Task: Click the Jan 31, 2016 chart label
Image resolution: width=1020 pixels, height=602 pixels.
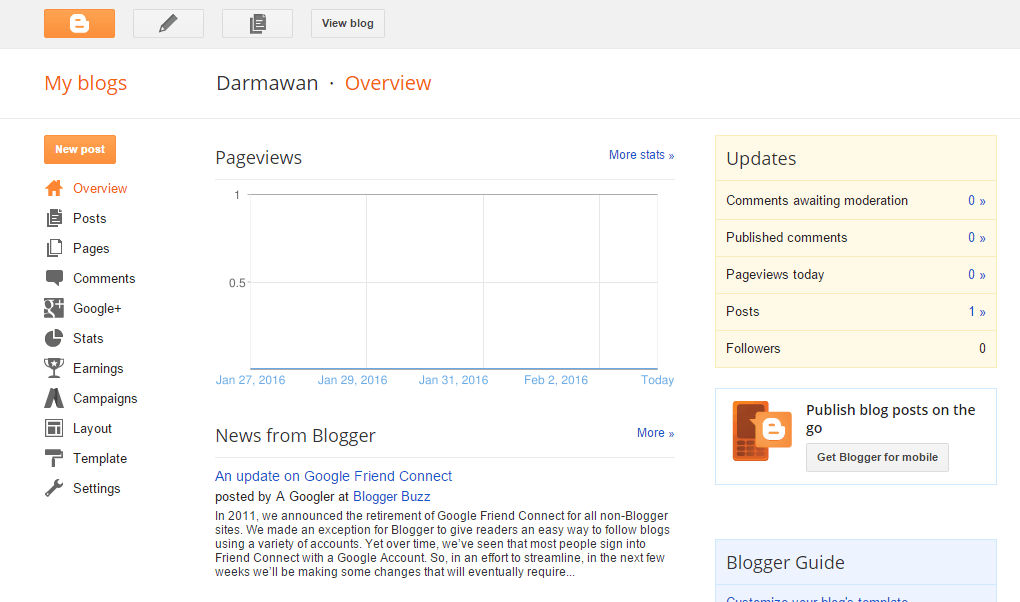Action: click(x=453, y=380)
